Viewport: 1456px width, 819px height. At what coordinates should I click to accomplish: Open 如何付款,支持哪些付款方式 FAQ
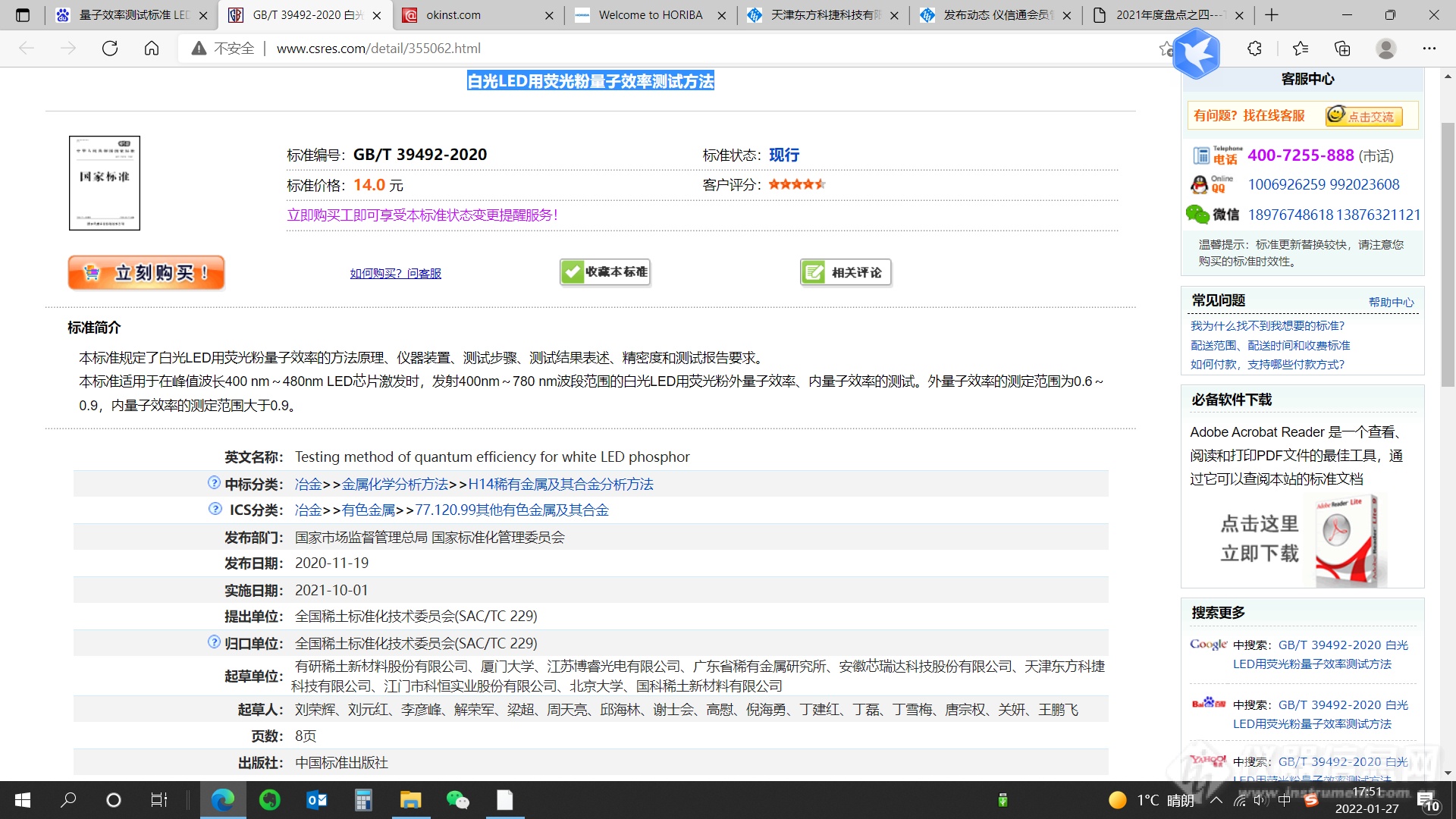[x=1267, y=364]
